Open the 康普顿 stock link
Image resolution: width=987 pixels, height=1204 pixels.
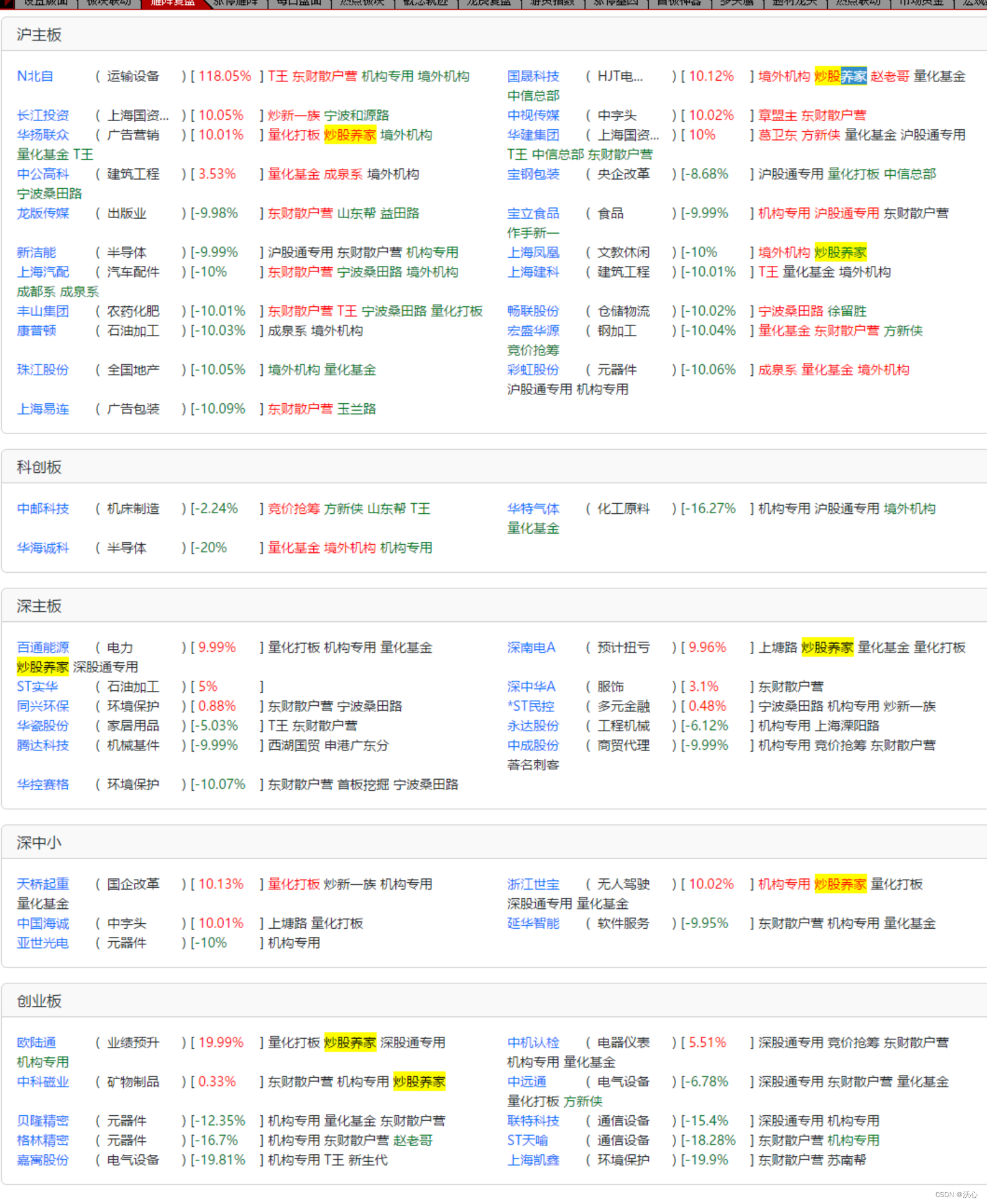click(x=37, y=331)
